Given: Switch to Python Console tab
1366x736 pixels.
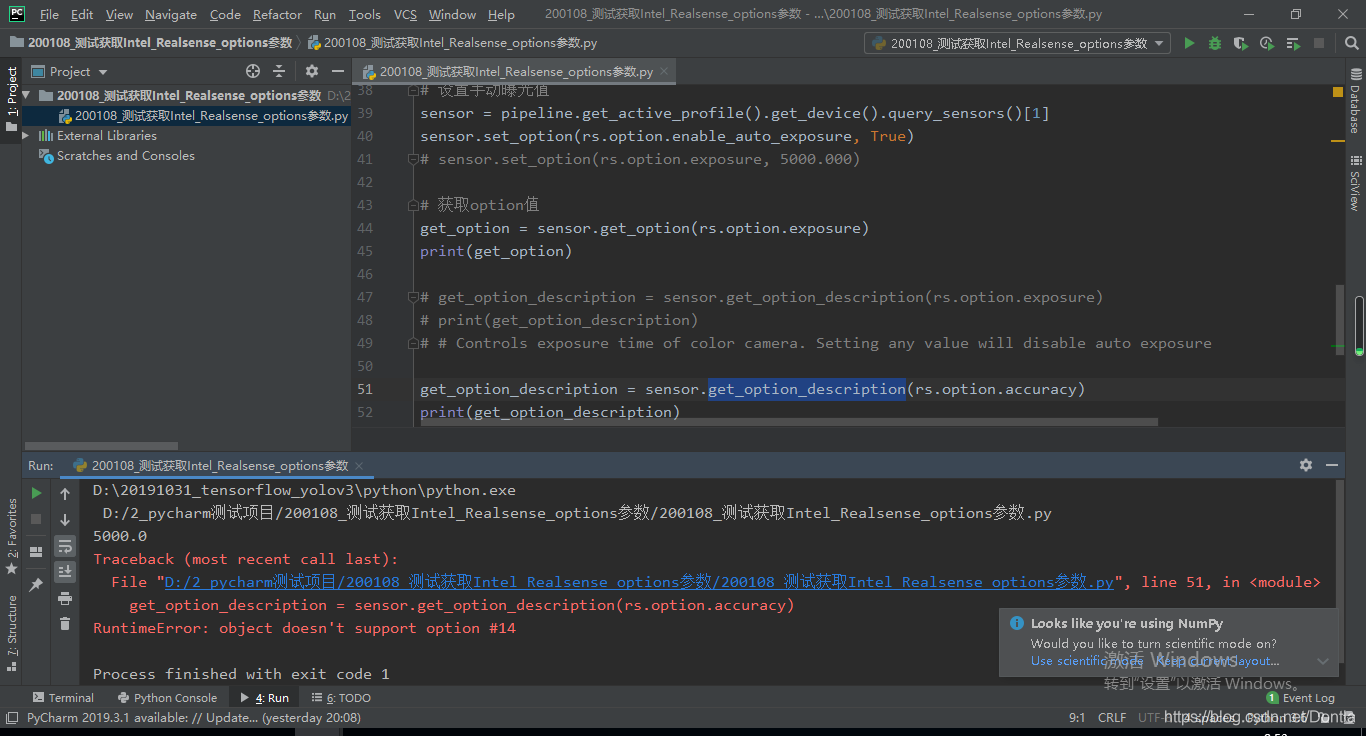Looking at the screenshot, I should 167,698.
